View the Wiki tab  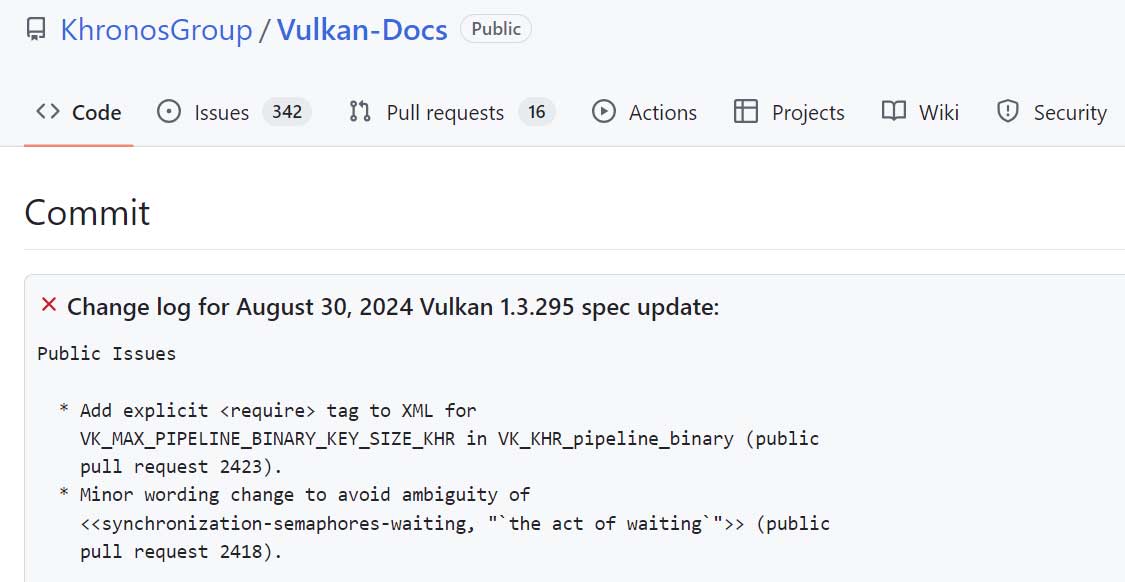pyautogui.click(x=939, y=112)
